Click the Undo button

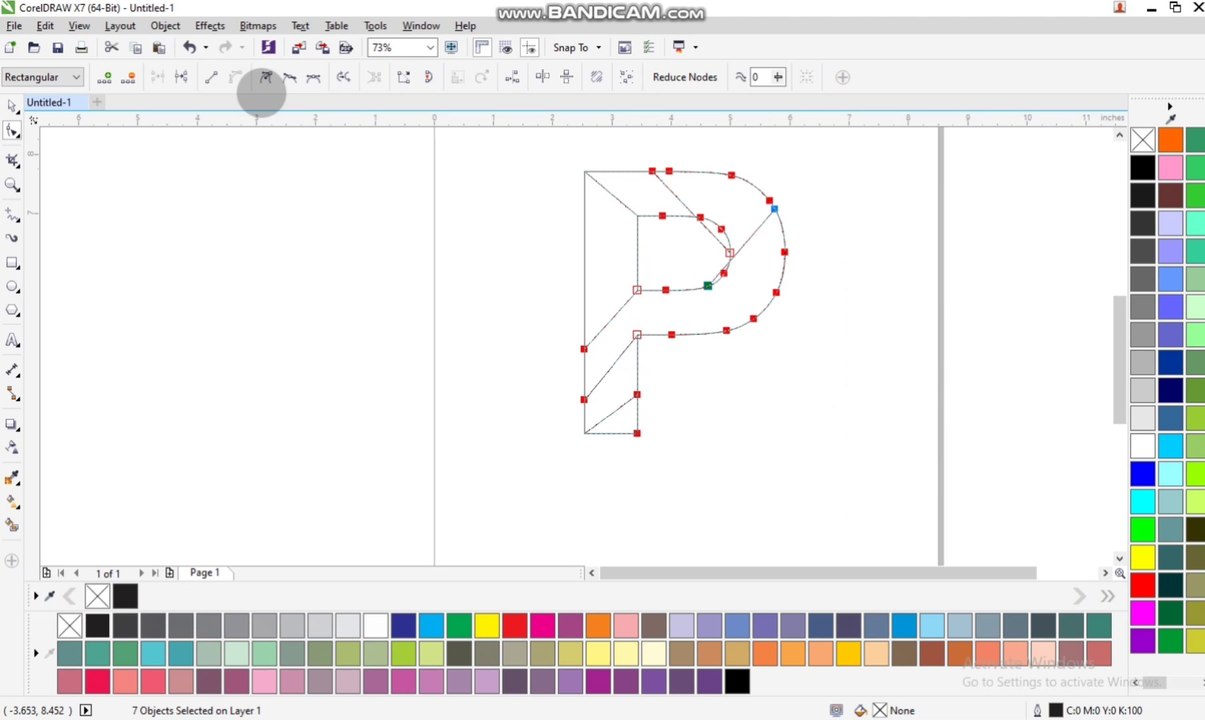[189, 47]
